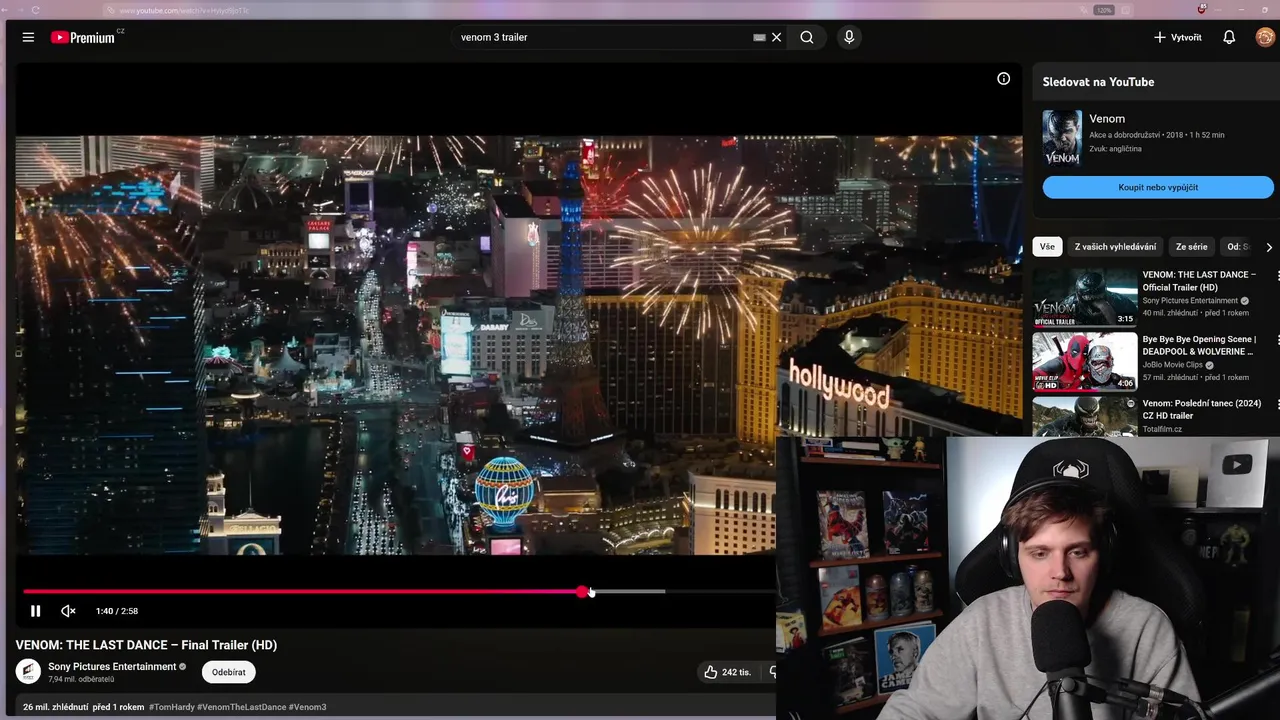
Task: Open VENOM: THE LAST DANCE Official Trailer thumbnail
Action: pos(1085,296)
